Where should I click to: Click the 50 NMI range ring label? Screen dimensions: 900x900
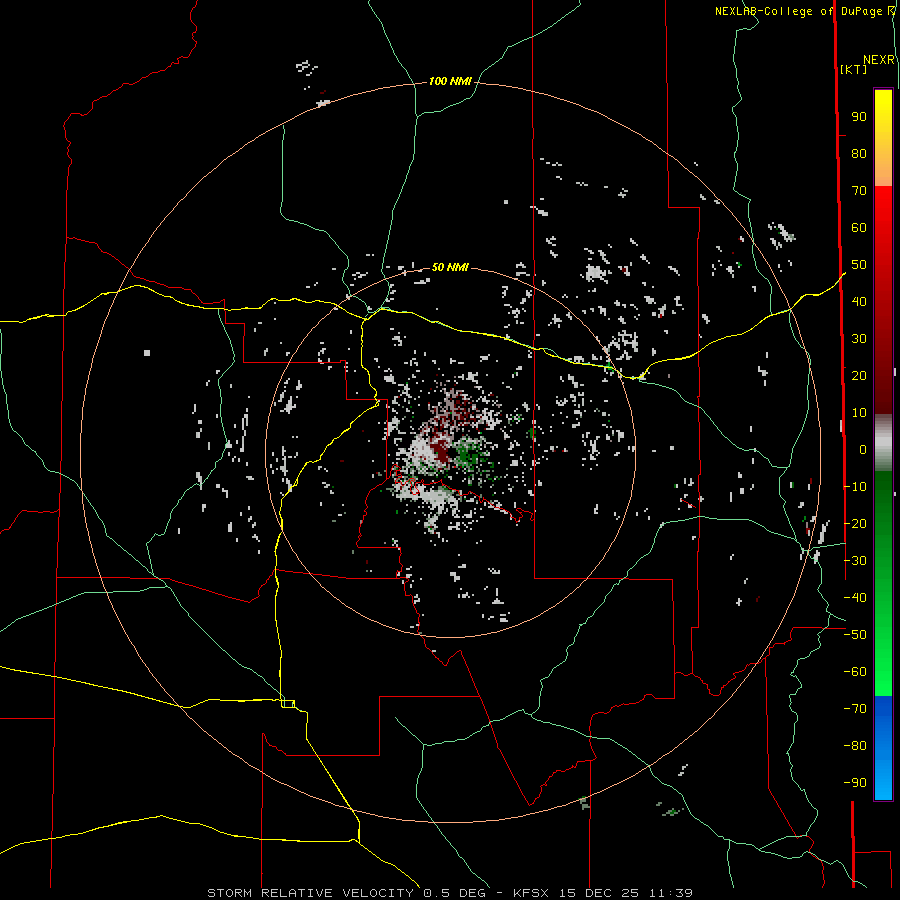click(x=450, y=267)
